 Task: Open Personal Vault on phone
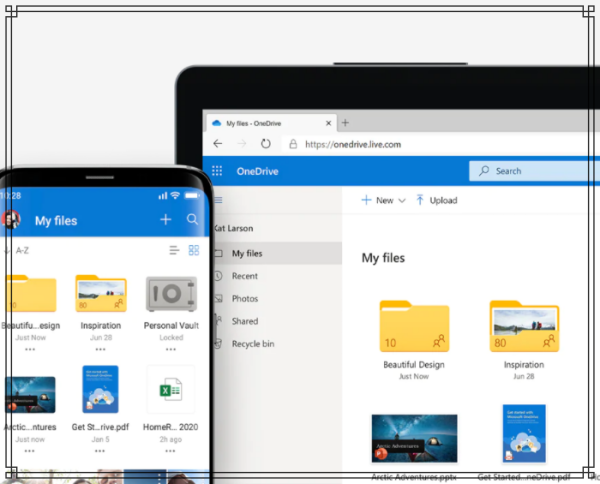point(171,294)
